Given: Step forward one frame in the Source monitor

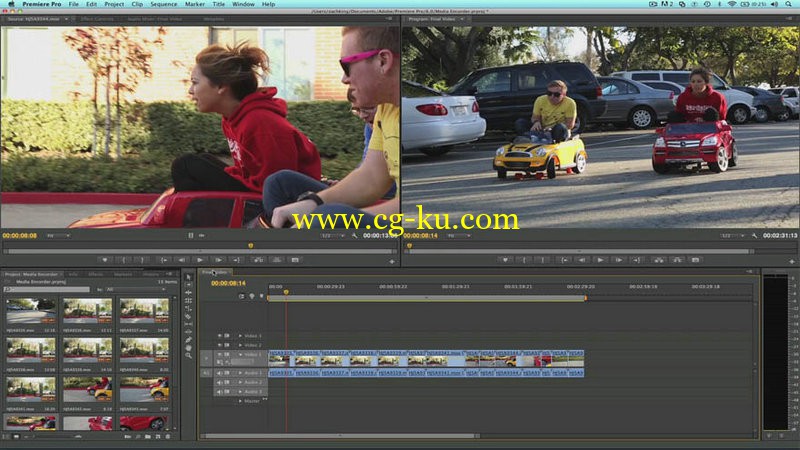Looking at the screenshot, I should 218,260.
